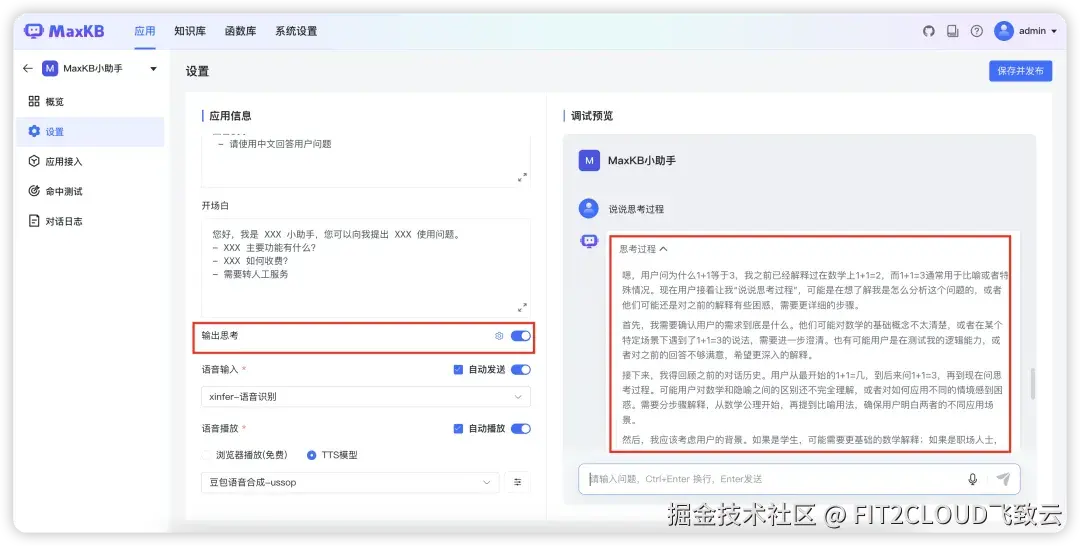Switch to the 系统设置 tab
The width and height of the screenshot is (1080, 546).
click(296, 31)
